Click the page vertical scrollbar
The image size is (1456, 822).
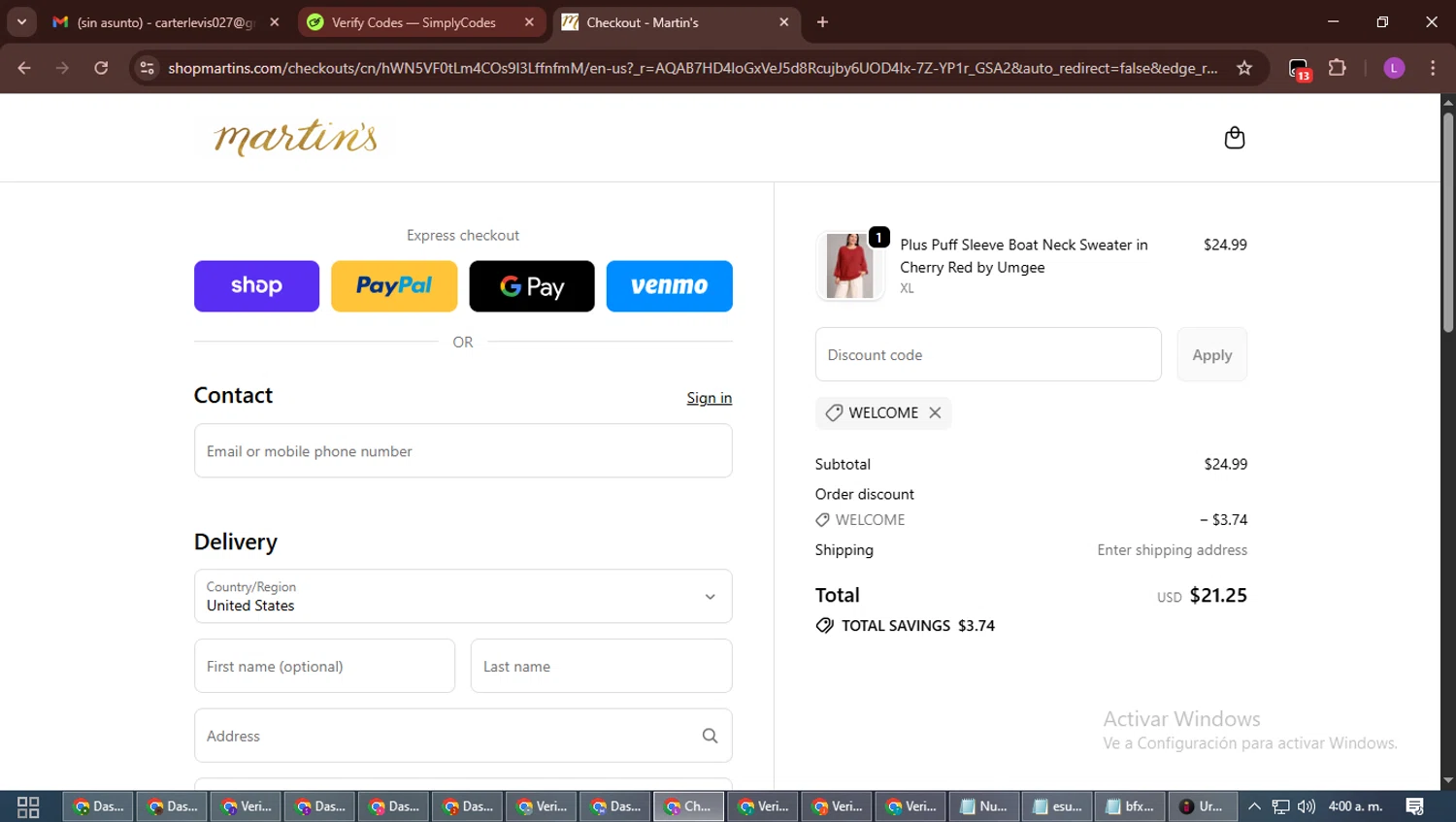1448,223
